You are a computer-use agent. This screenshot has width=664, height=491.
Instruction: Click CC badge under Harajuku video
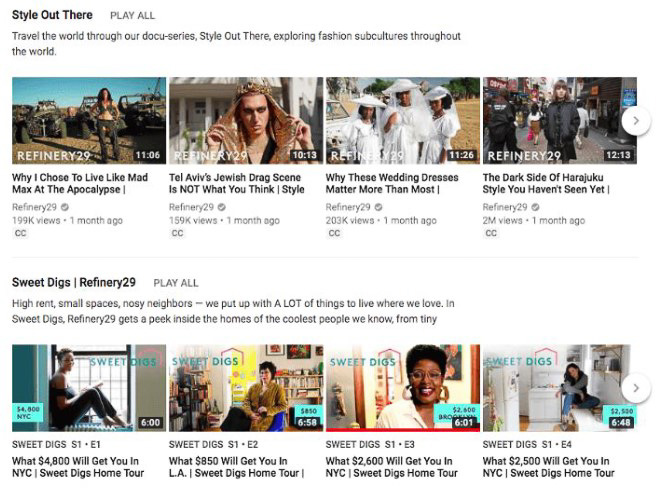[491, 233]
